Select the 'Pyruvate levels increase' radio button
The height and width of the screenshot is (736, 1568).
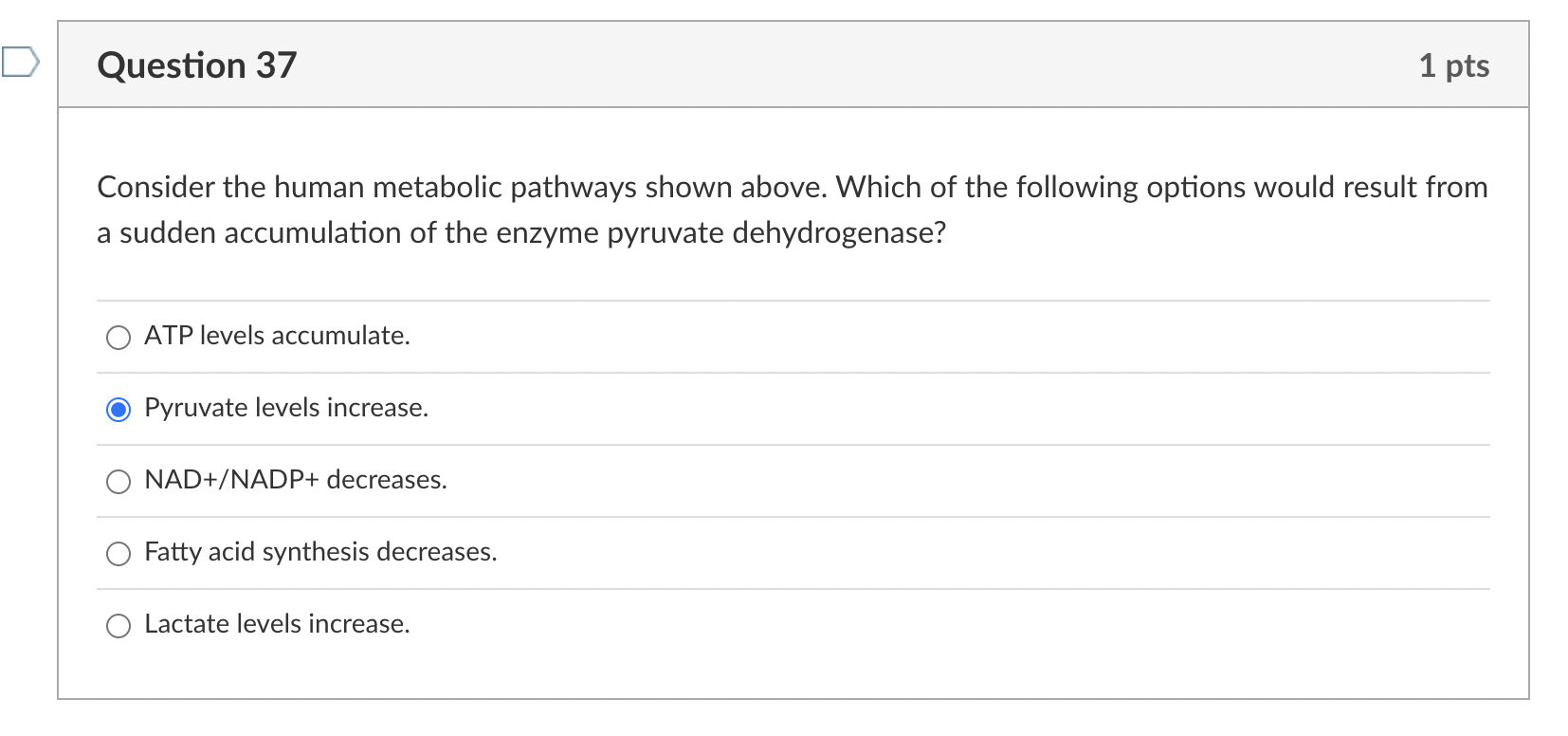pyautogui.click(x=118, y=410)
